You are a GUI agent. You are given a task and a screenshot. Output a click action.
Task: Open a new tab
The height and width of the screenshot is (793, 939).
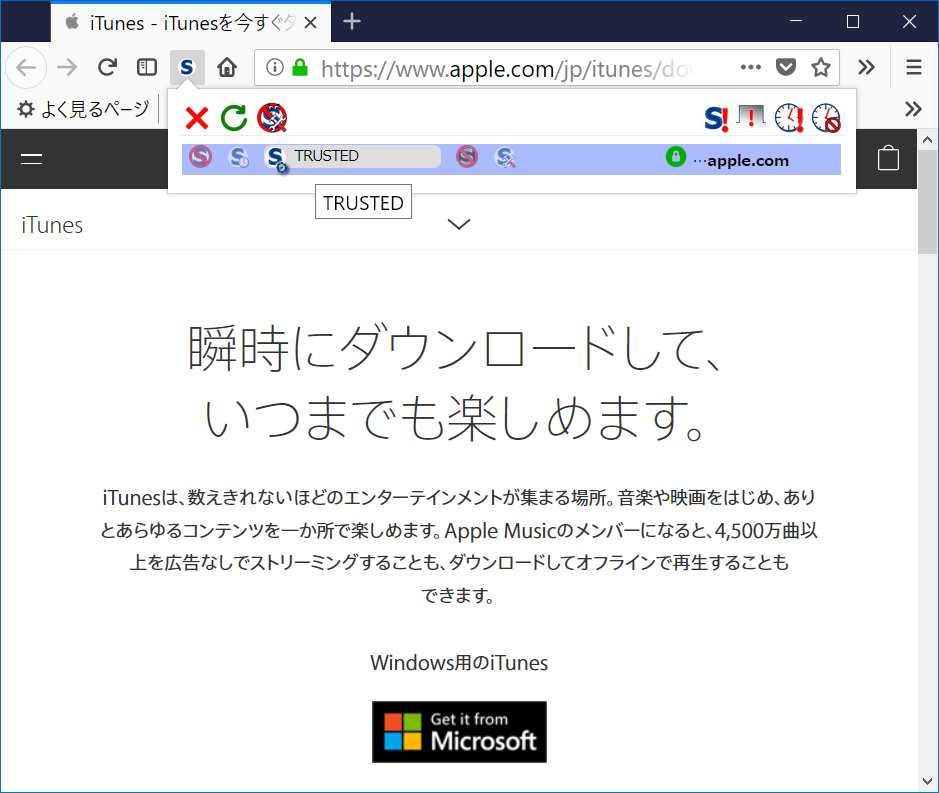click(x=352, y=22)
